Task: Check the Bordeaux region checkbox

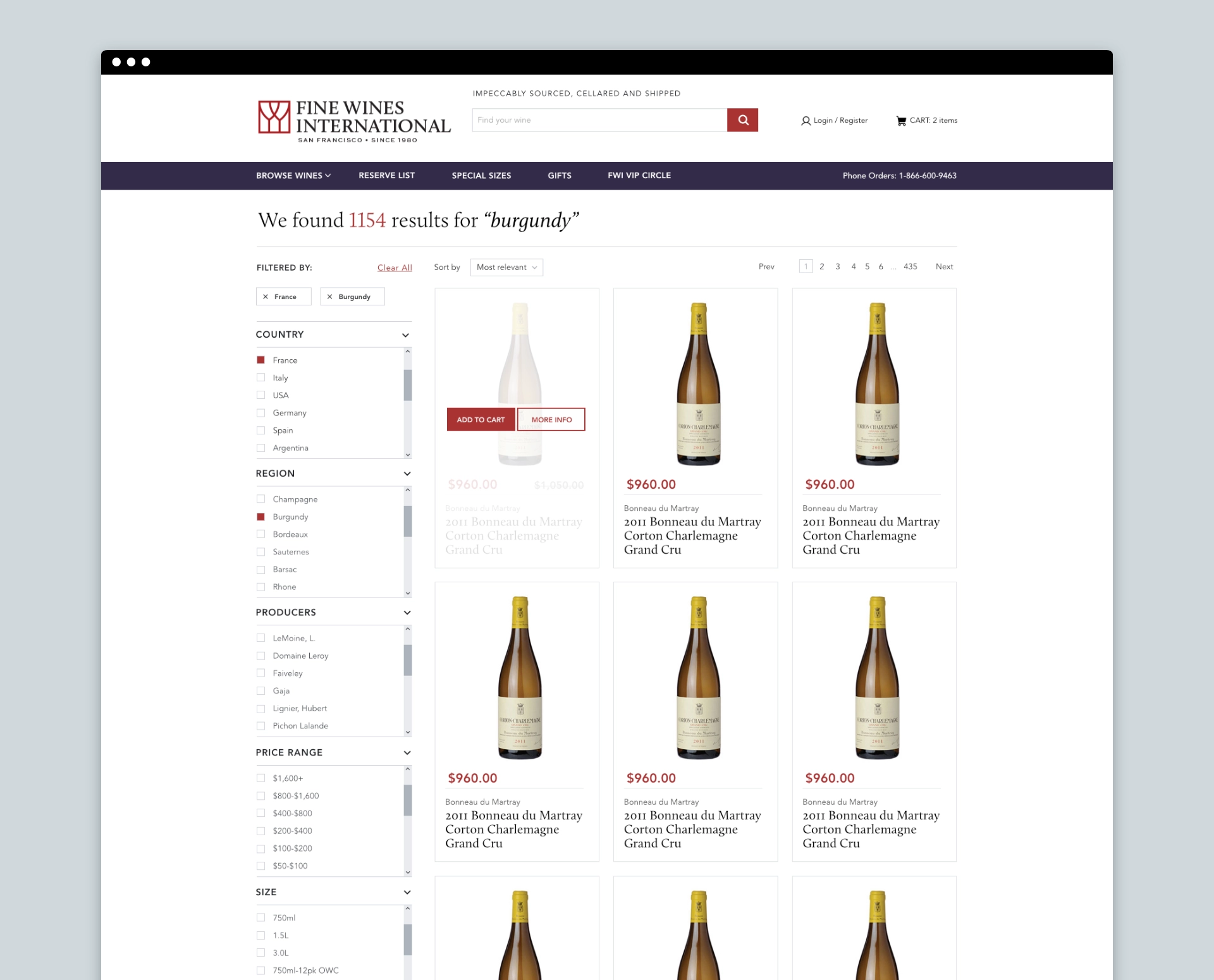Action: 261,534
